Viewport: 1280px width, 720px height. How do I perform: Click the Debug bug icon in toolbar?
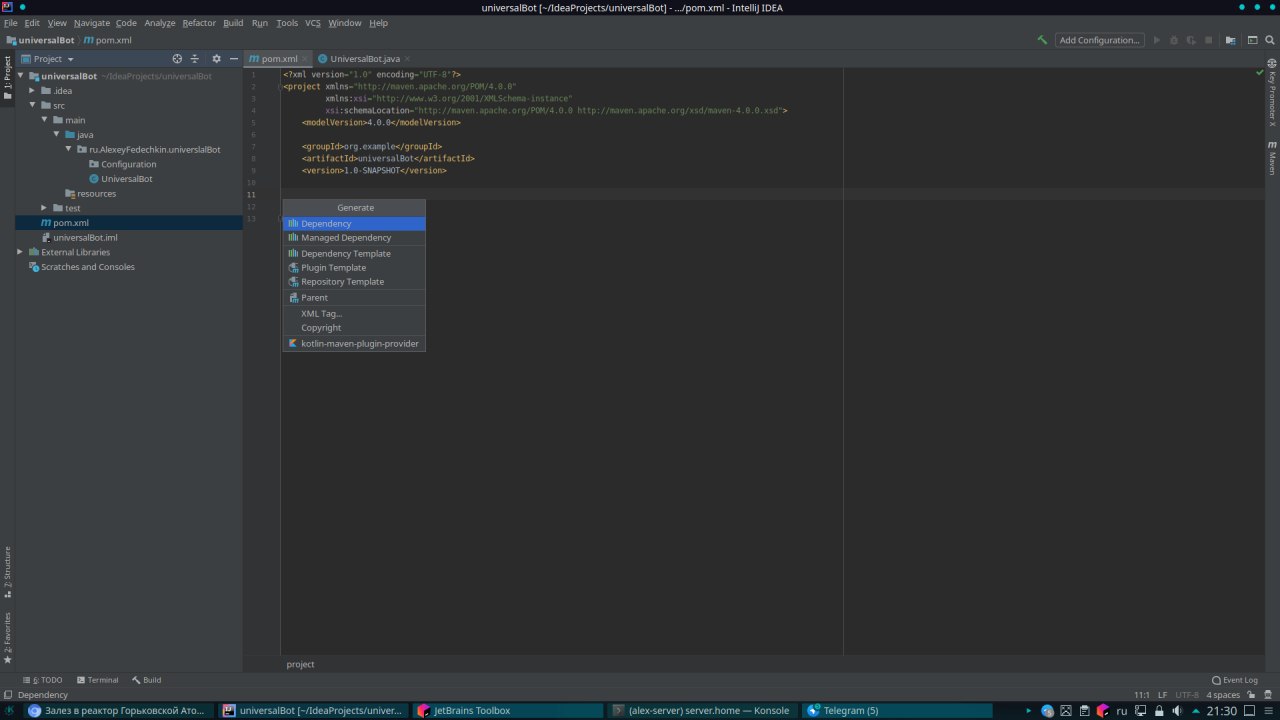[x=1174, y=40]
